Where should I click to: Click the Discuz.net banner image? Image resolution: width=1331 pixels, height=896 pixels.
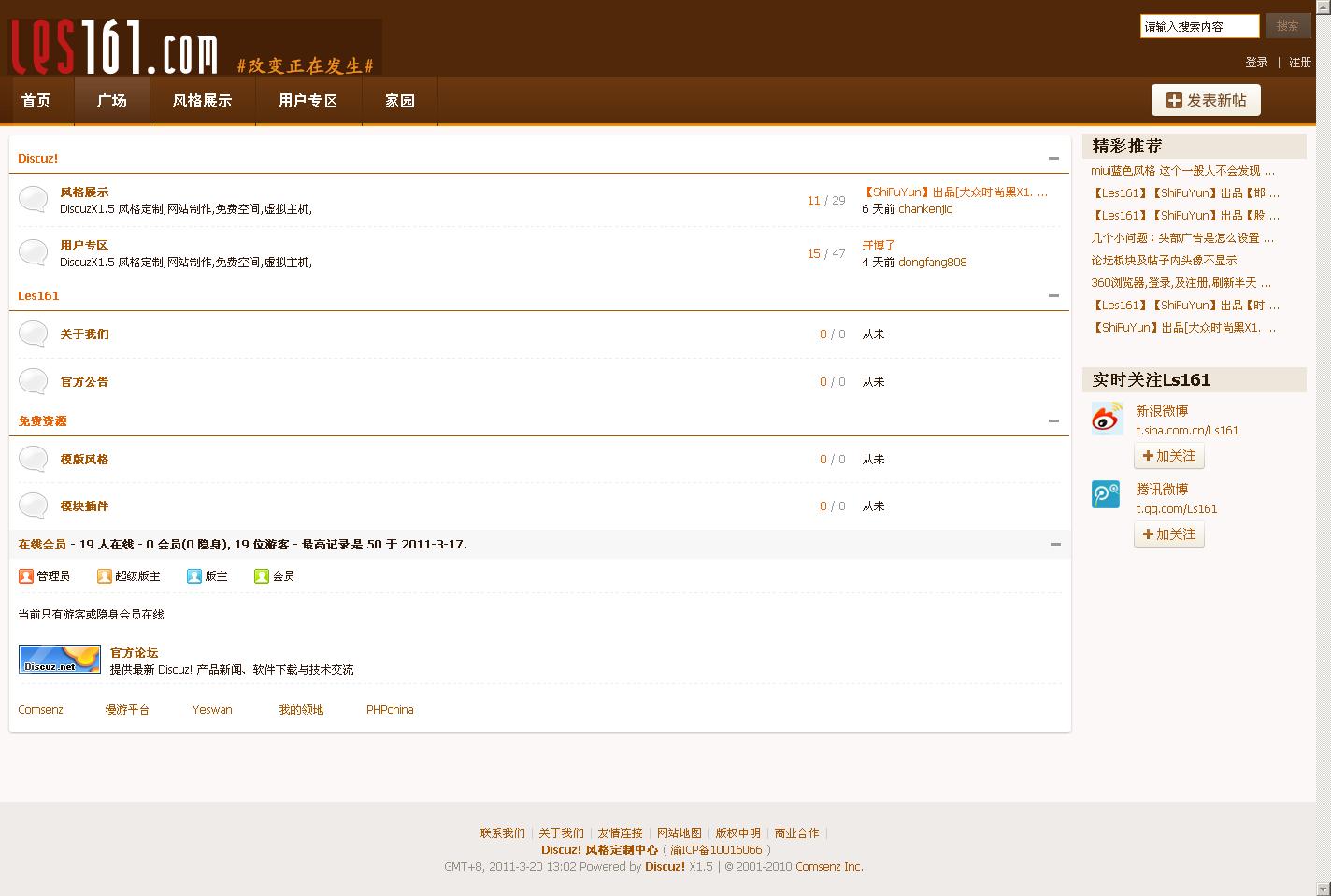click(60, 659)
